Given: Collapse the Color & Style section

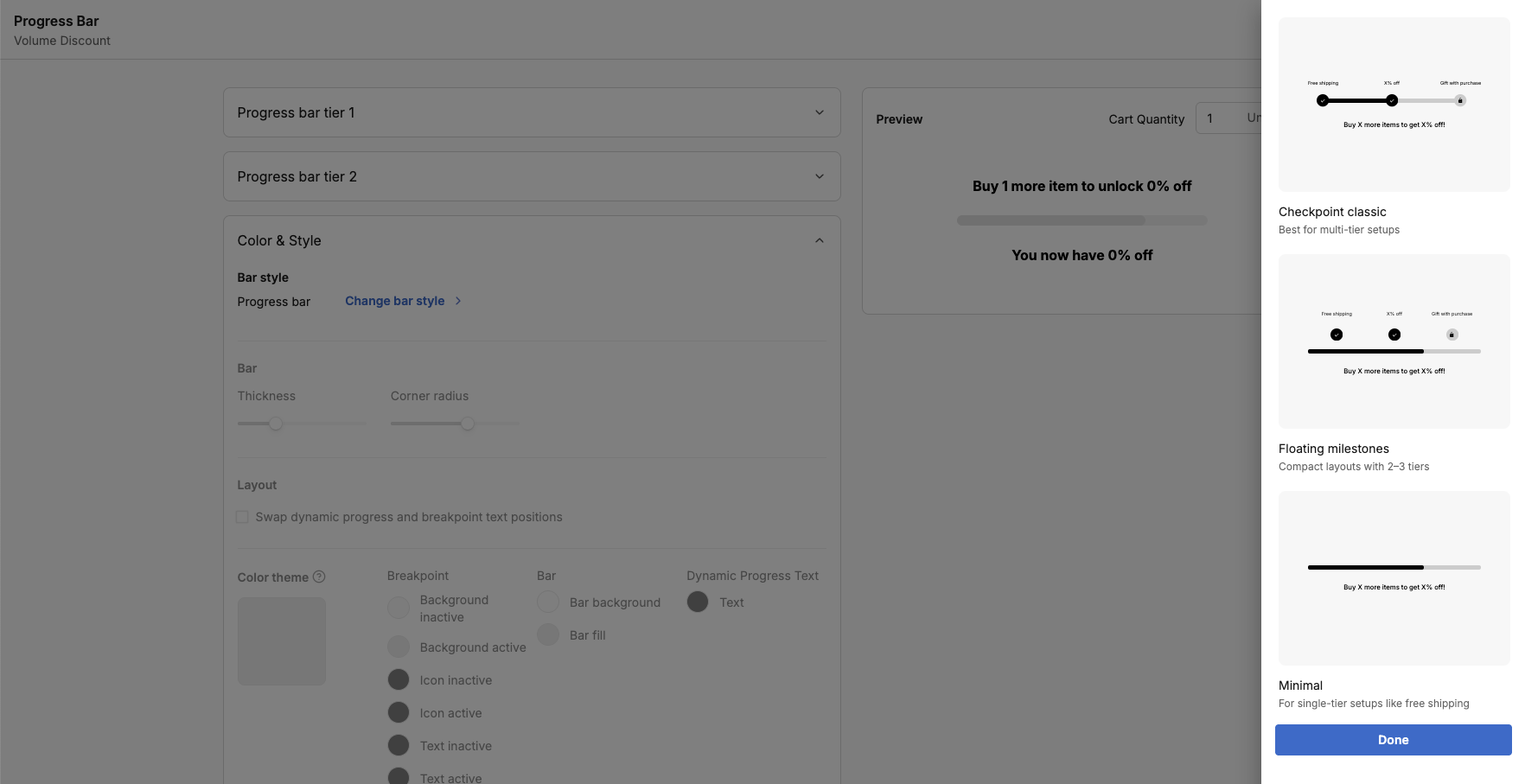Looking at the screenshot, I should (819, 240).
